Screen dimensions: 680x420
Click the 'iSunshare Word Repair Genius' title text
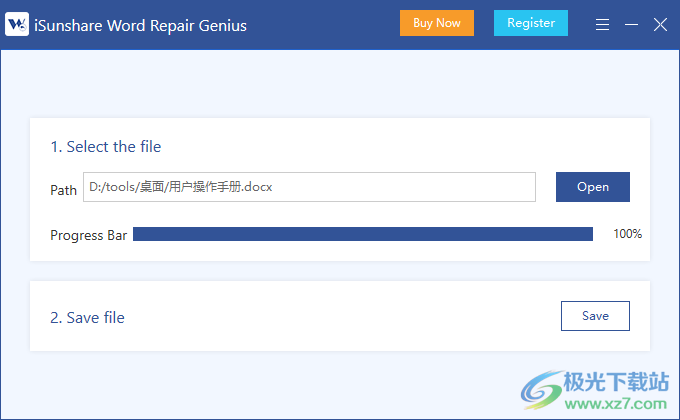pyautogui.click(x=141, y=26)
